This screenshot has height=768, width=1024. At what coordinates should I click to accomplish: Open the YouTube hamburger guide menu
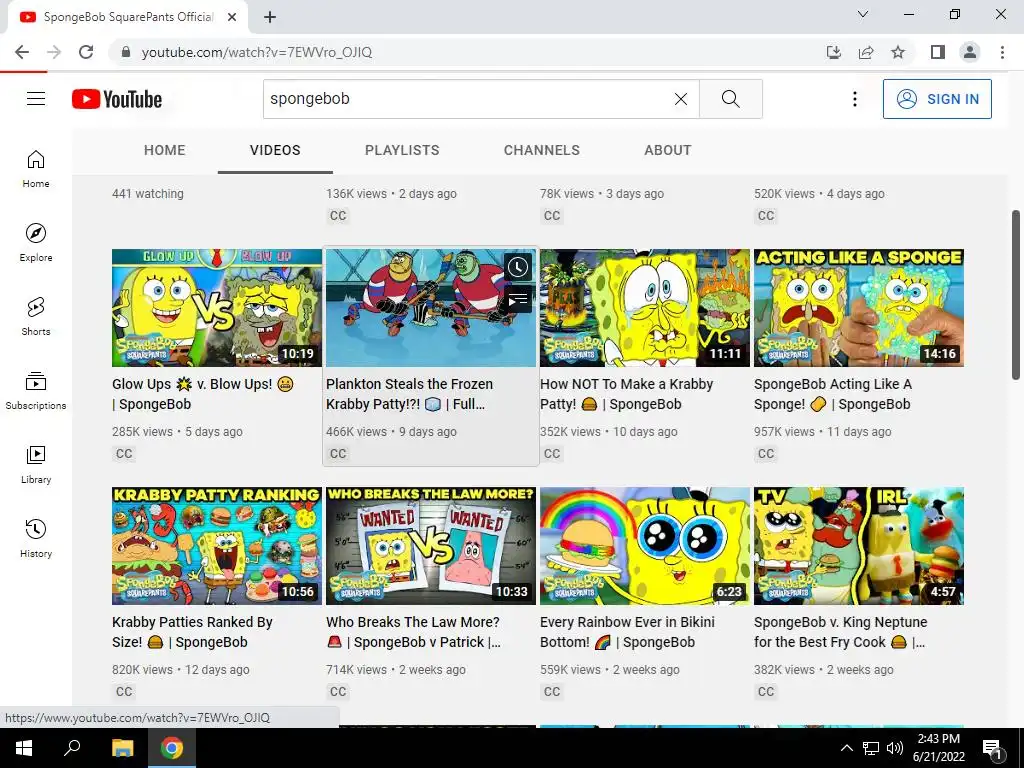[x=36, y=99]
